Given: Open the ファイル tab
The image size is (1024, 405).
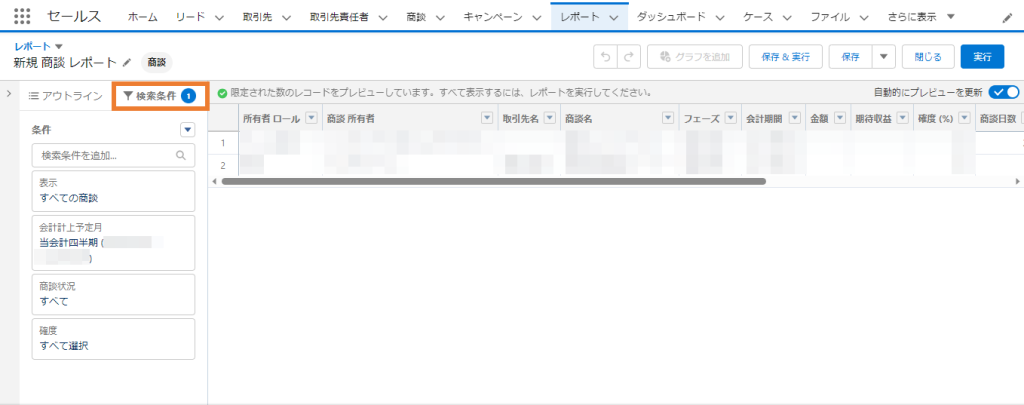Looking at the screenshot, I should tap(830, 17).
